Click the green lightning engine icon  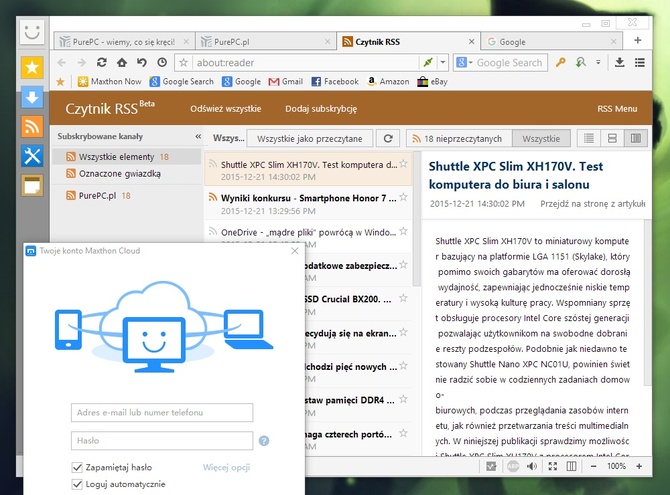428,63
